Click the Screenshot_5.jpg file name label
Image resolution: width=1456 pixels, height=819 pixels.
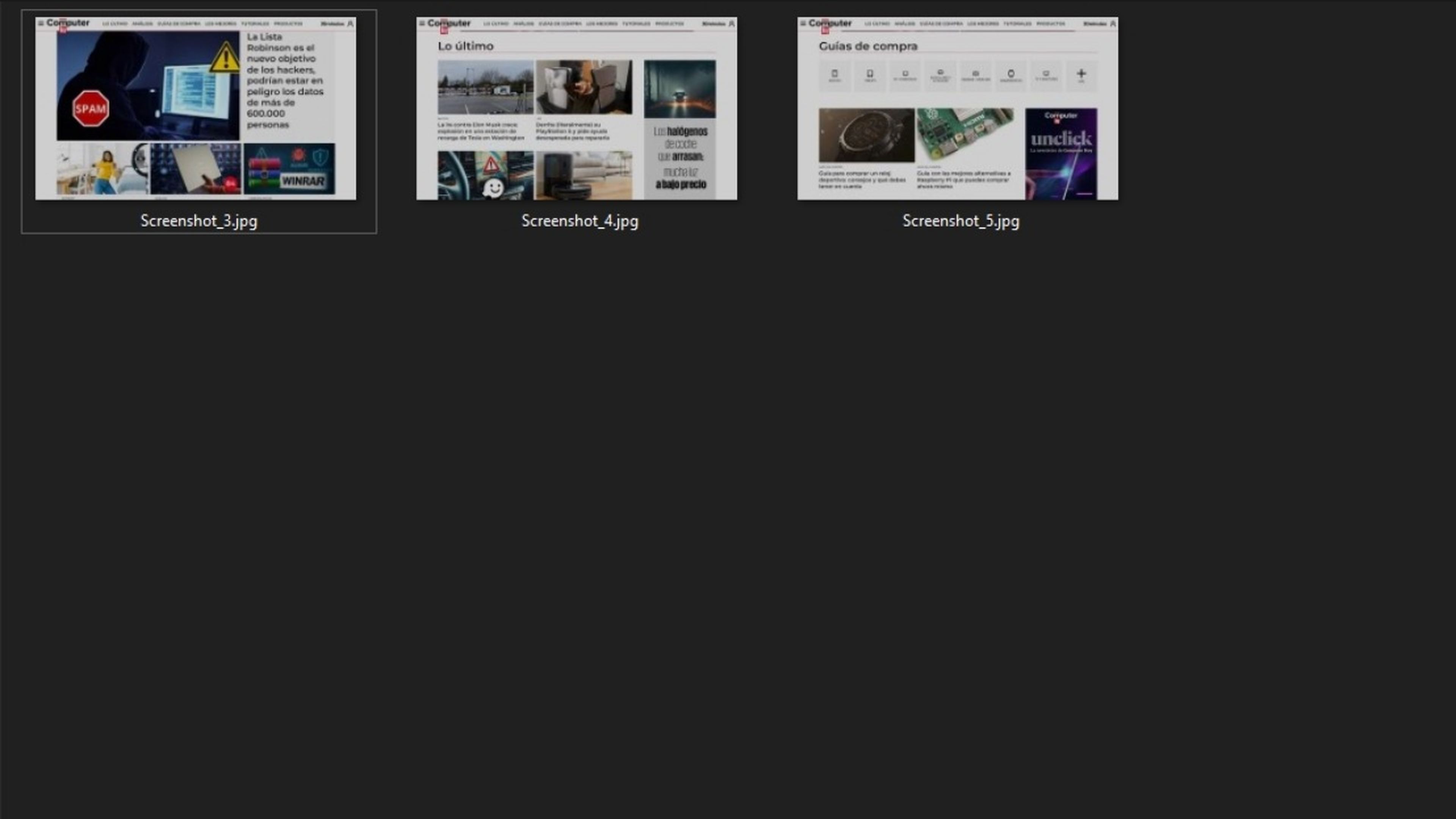coord(961,221)
